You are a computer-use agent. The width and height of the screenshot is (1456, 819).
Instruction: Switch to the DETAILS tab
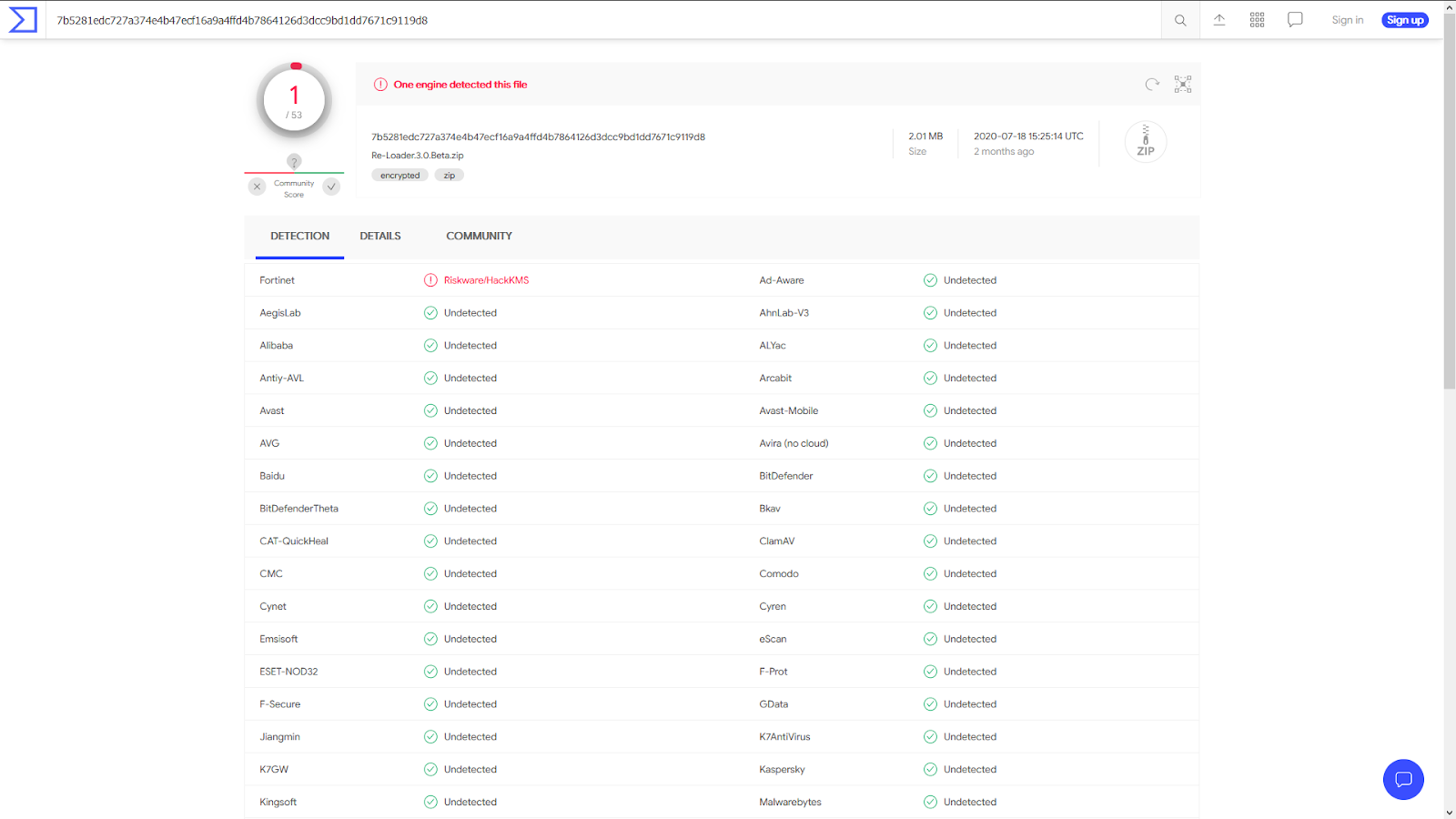380,237
